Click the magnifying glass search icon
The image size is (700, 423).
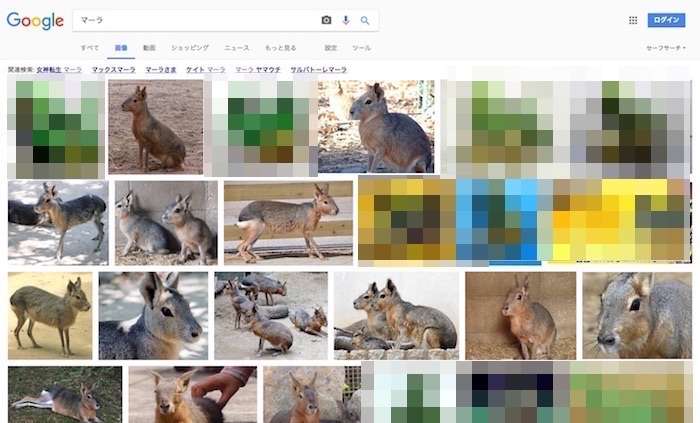pos(365,20)
